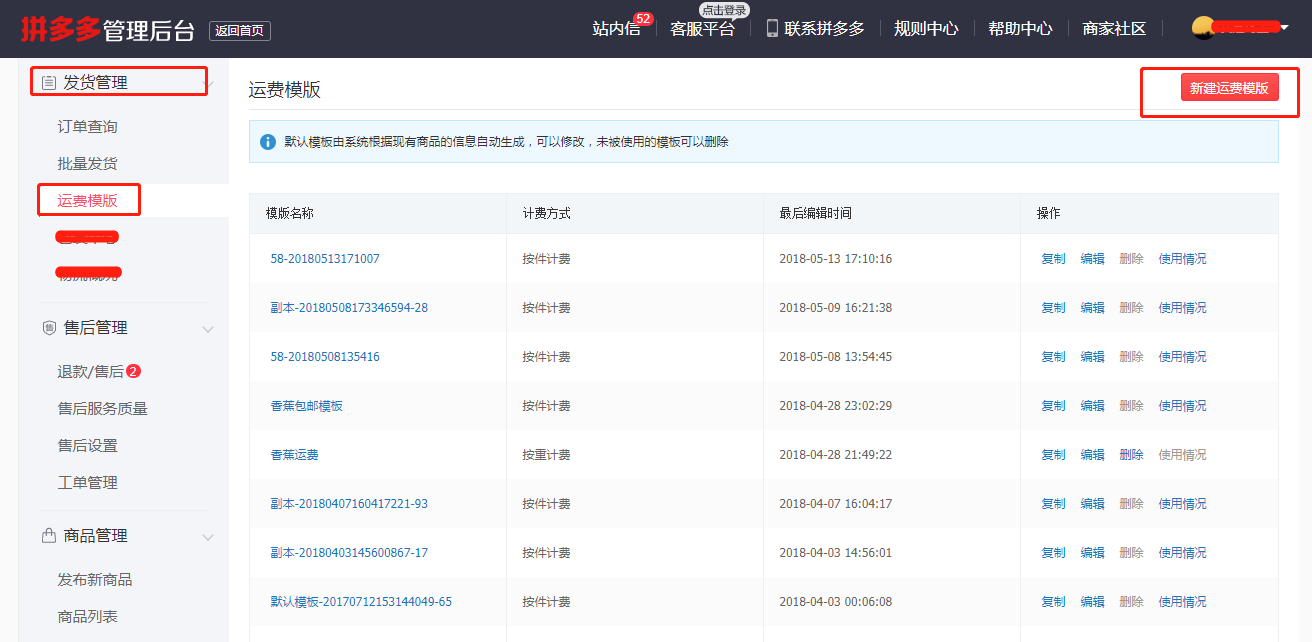The image size is (1312, 642).
Task: Click the 点击登录 tooltip bubble
Action: click(x=724, y=10)
